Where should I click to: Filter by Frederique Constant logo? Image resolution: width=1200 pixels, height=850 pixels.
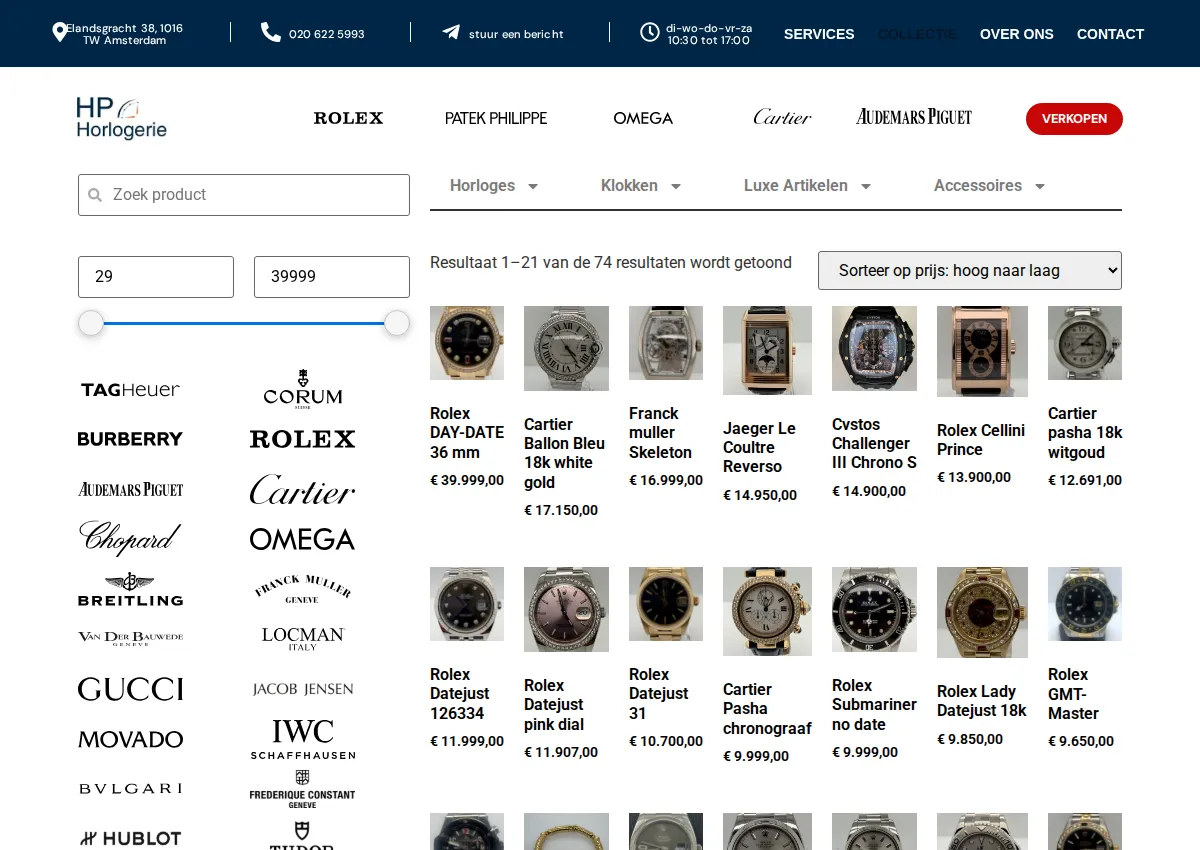(x=302, y=789)
